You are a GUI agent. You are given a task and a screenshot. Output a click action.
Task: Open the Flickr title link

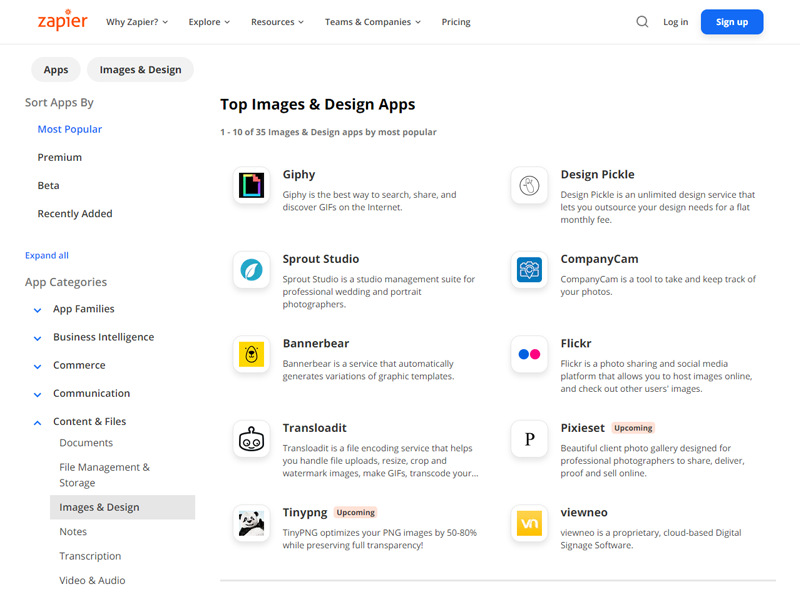click(x=576, y=343)
